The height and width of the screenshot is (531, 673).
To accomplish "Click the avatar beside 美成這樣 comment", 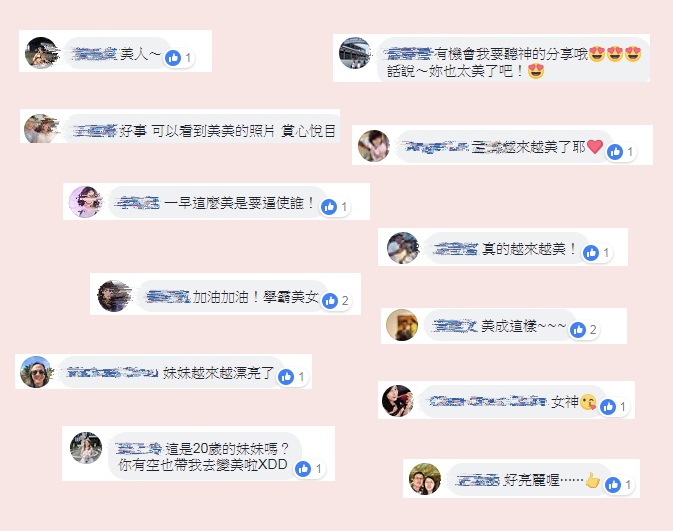I will 402,325.
